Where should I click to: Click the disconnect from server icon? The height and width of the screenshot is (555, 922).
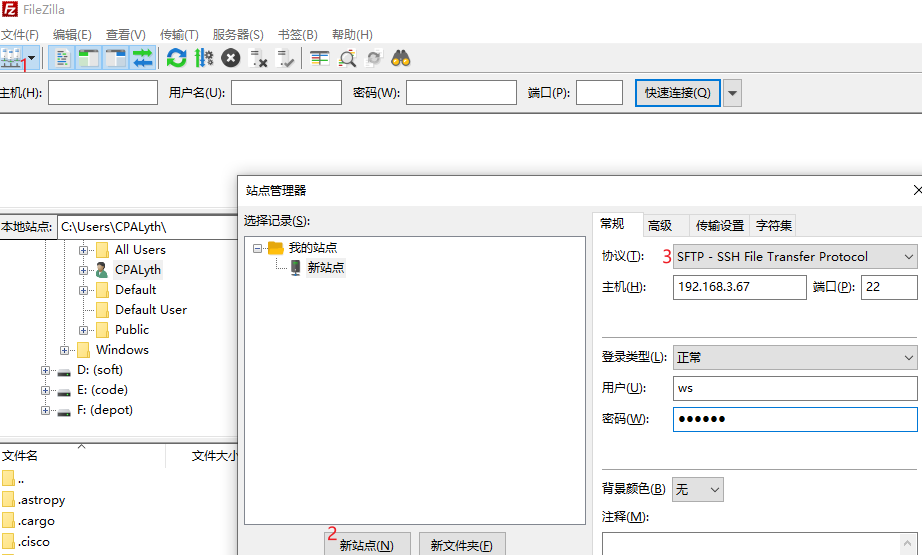click(258, 58)
